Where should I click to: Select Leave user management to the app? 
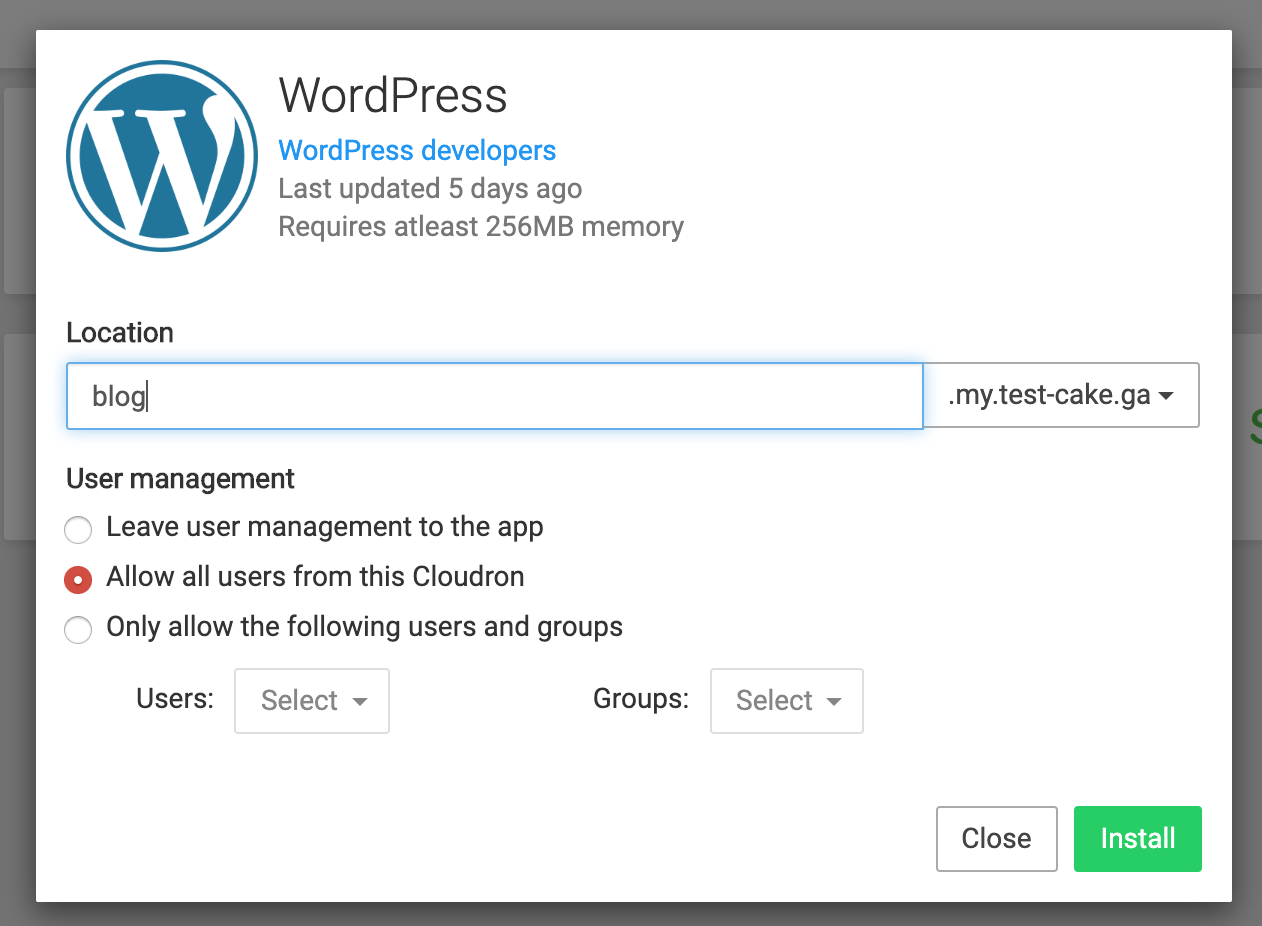pos(78,528)
